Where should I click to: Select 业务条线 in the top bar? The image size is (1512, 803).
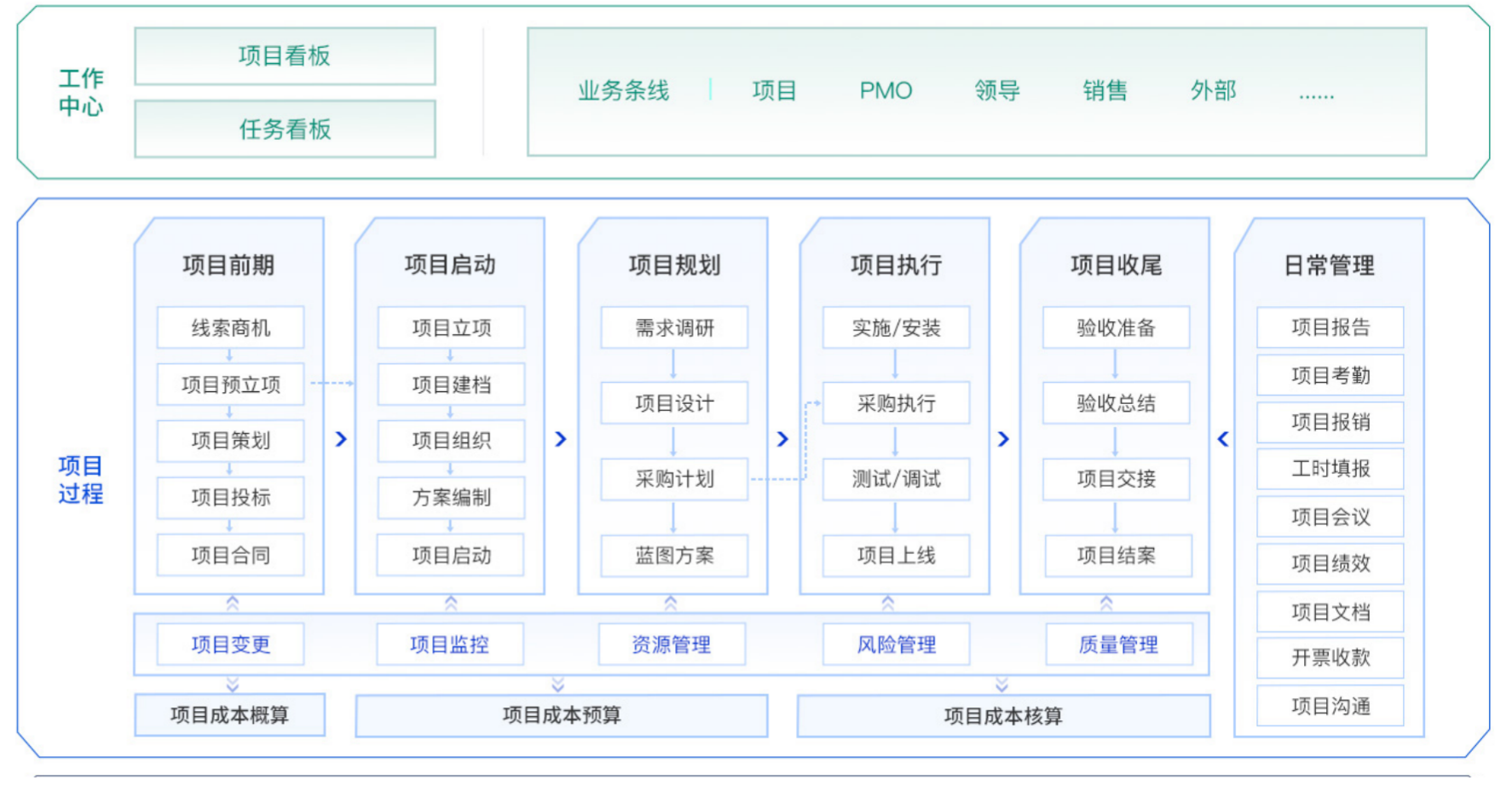(624, 90)
